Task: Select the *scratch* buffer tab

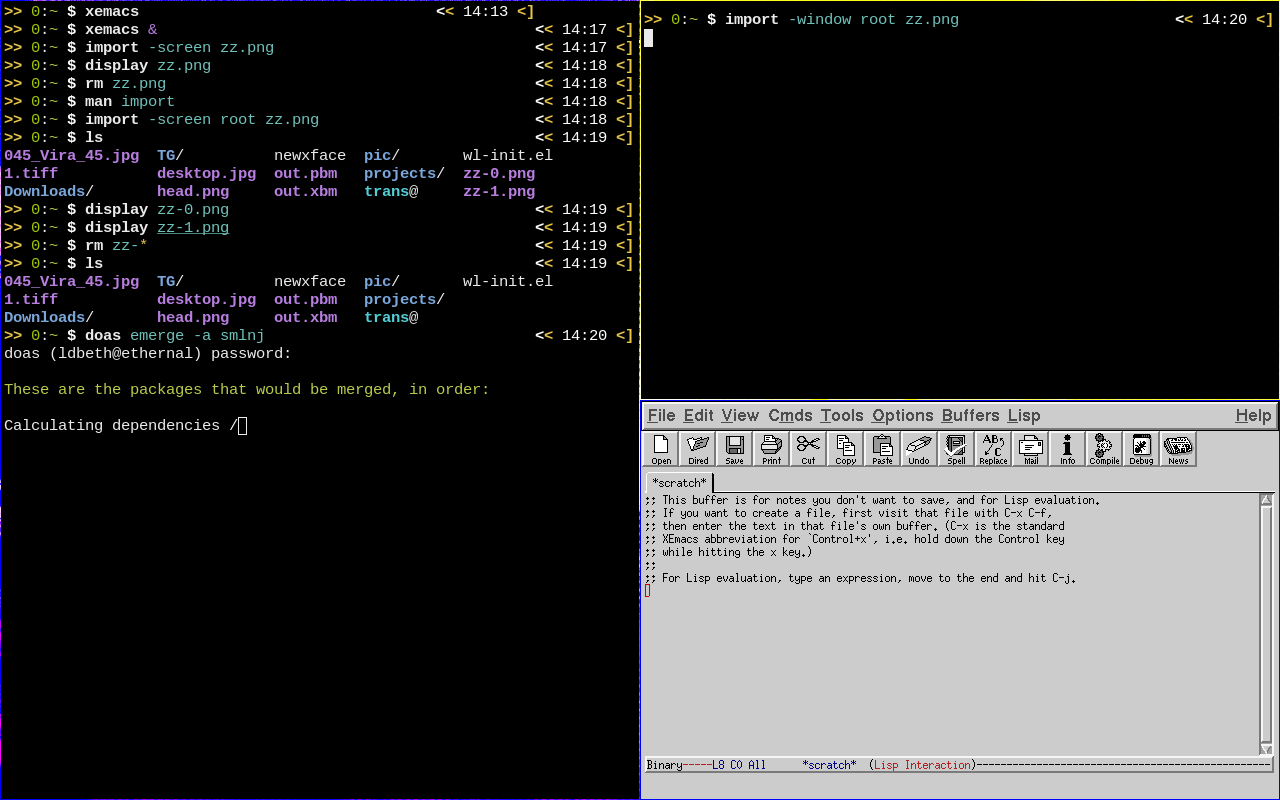Action: [x=679, y=483]
